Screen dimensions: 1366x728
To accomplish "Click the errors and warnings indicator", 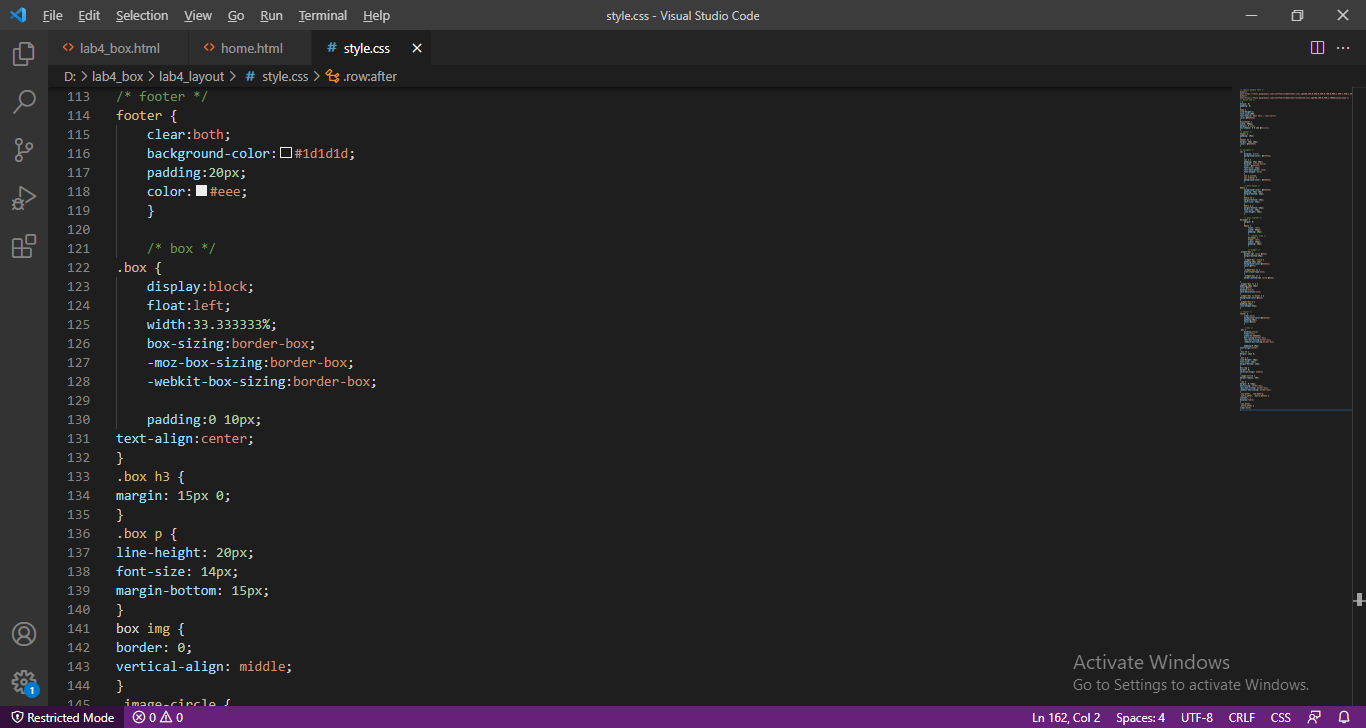I will point(156,717).
